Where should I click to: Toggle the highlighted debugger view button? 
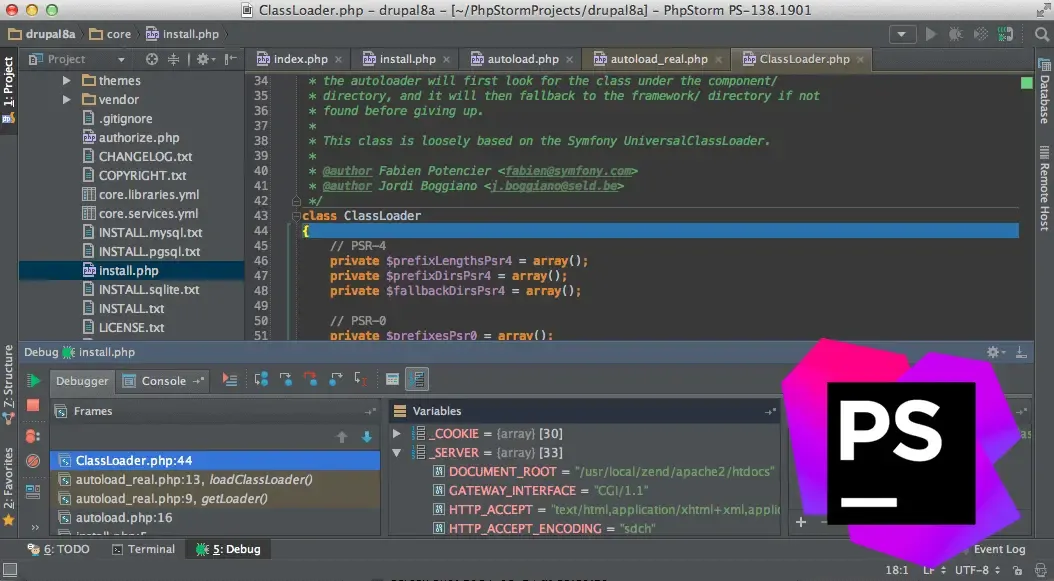coord(417,379)
